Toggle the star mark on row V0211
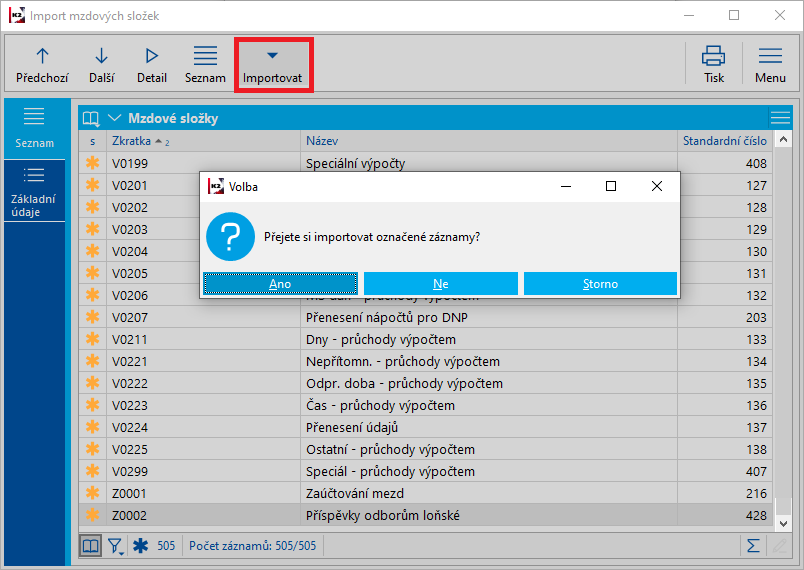This screenshot has height=570, width=804. [92, 339]
